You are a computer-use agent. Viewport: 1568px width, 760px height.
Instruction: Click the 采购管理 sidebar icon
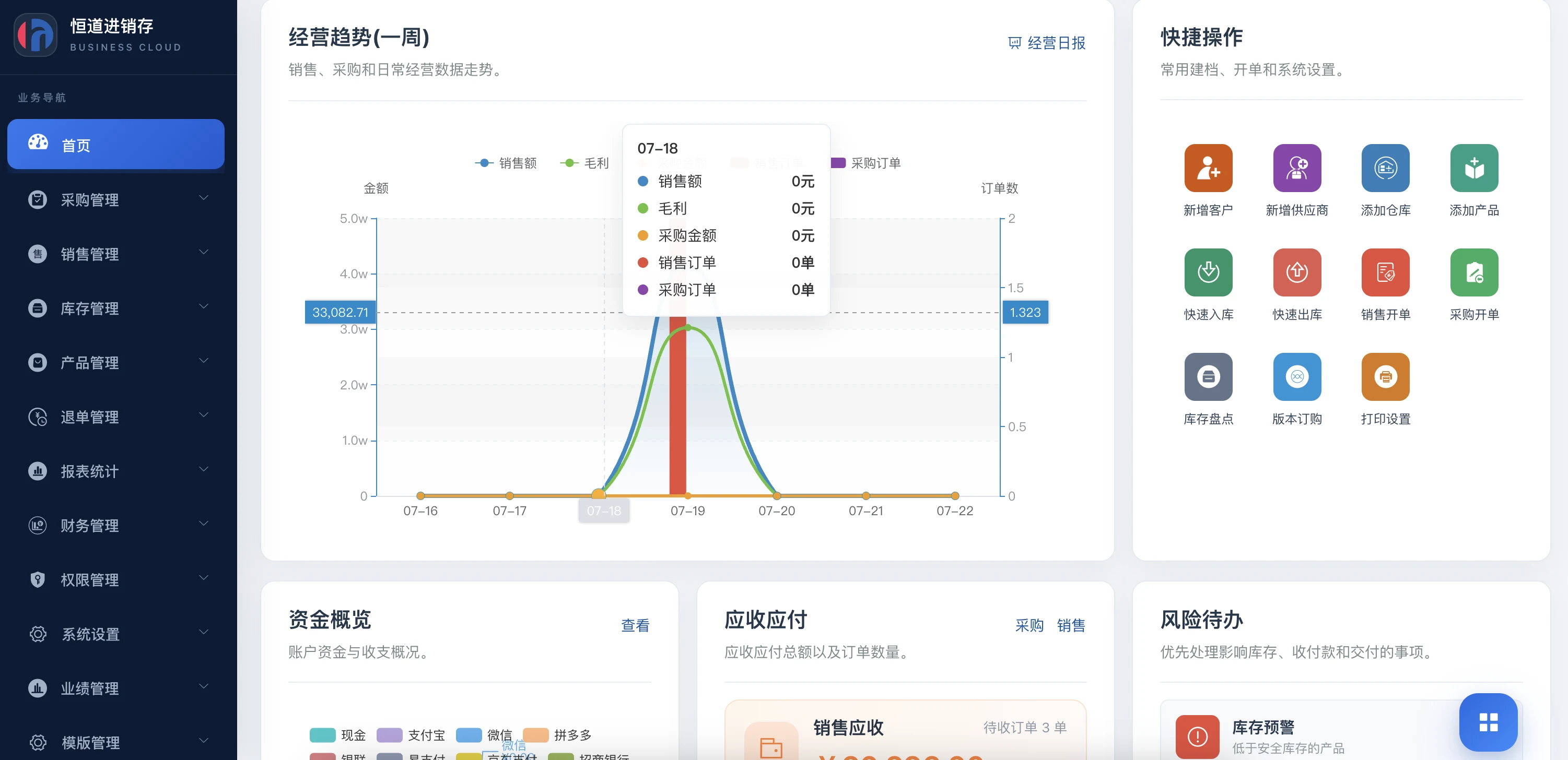pyautogui.click(x=38, y=199)
